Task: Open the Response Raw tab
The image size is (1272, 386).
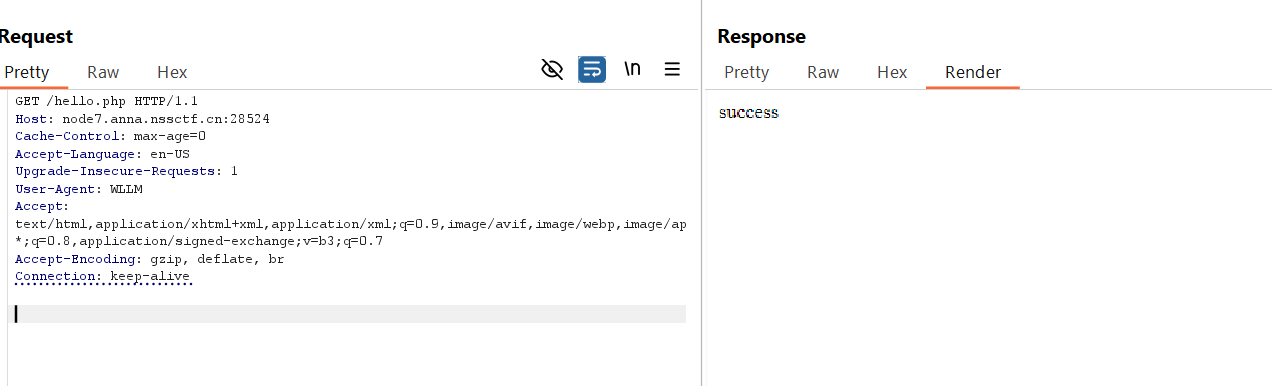Action: point(823,72)
